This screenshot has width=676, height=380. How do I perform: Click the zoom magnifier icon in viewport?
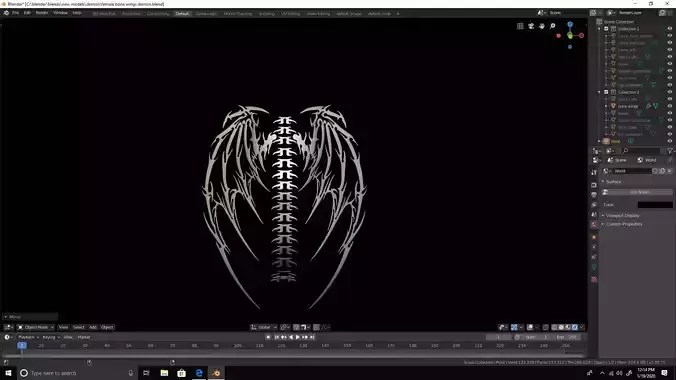point(553,26)
